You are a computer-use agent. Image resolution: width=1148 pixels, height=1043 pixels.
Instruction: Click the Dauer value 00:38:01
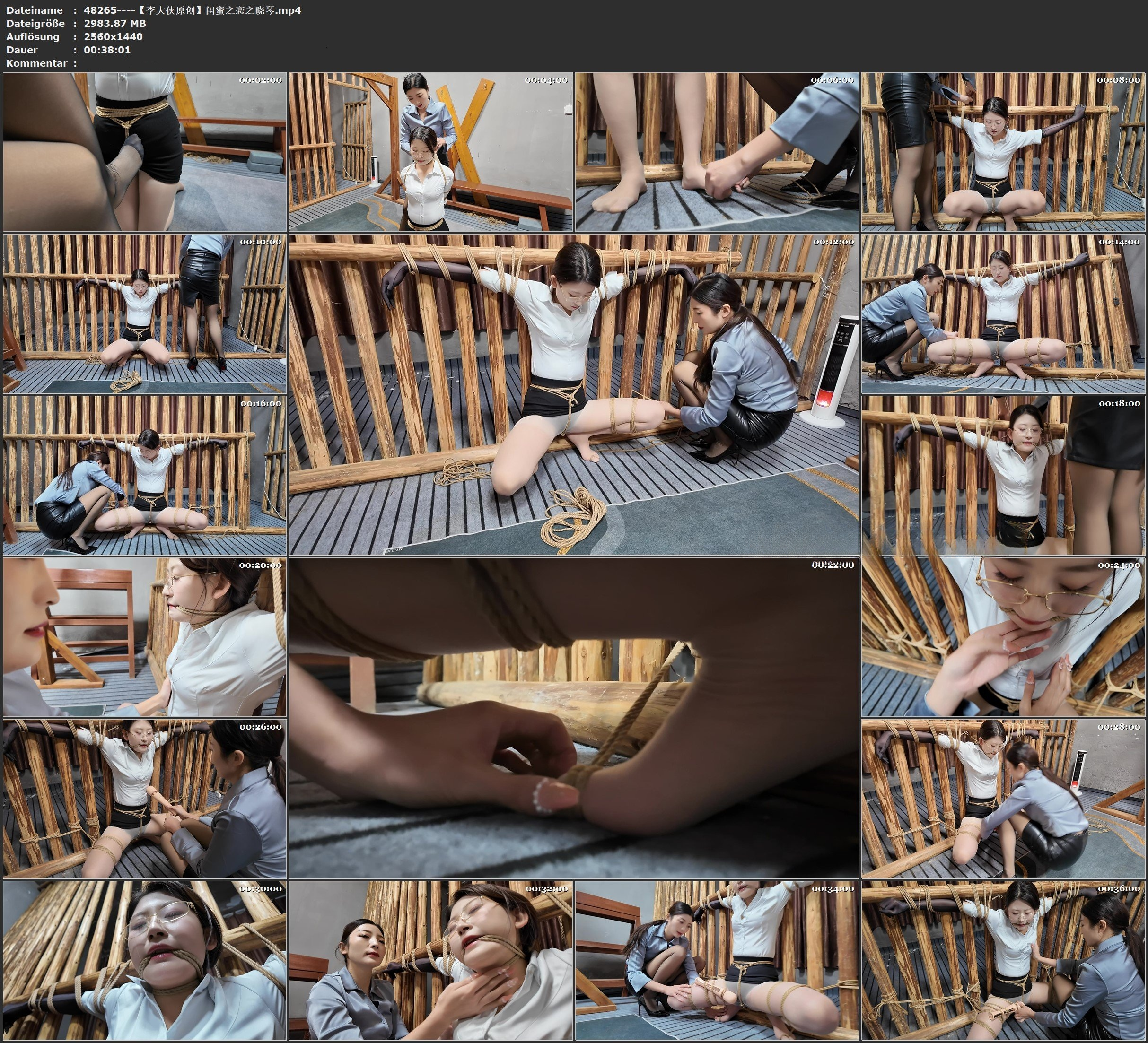click(107, 50)
